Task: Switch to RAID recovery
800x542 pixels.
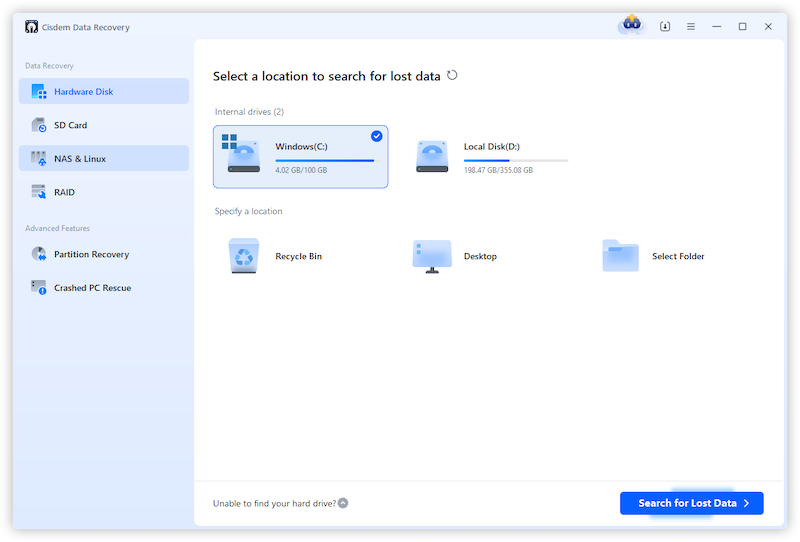Action: coord(104,192)
